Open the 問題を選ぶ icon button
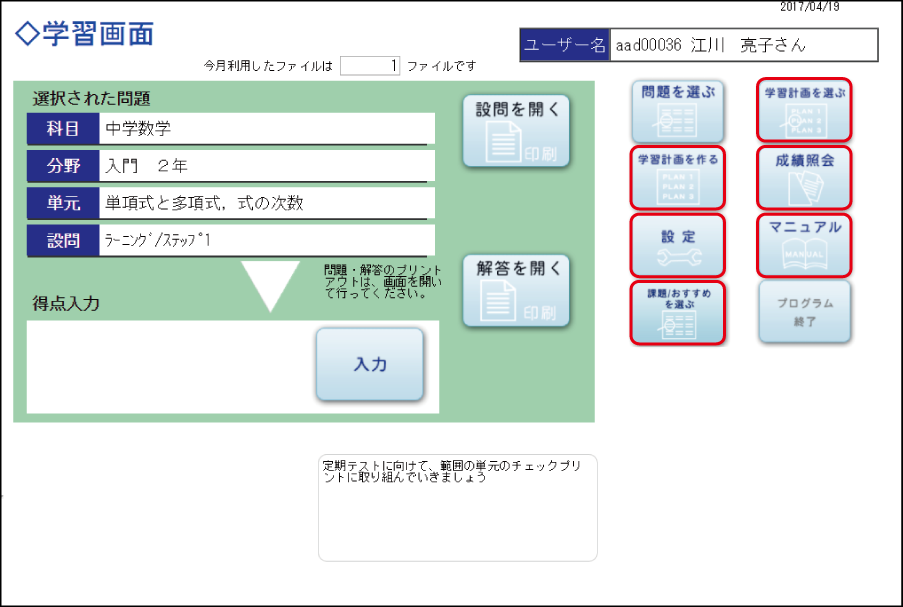 677,111
